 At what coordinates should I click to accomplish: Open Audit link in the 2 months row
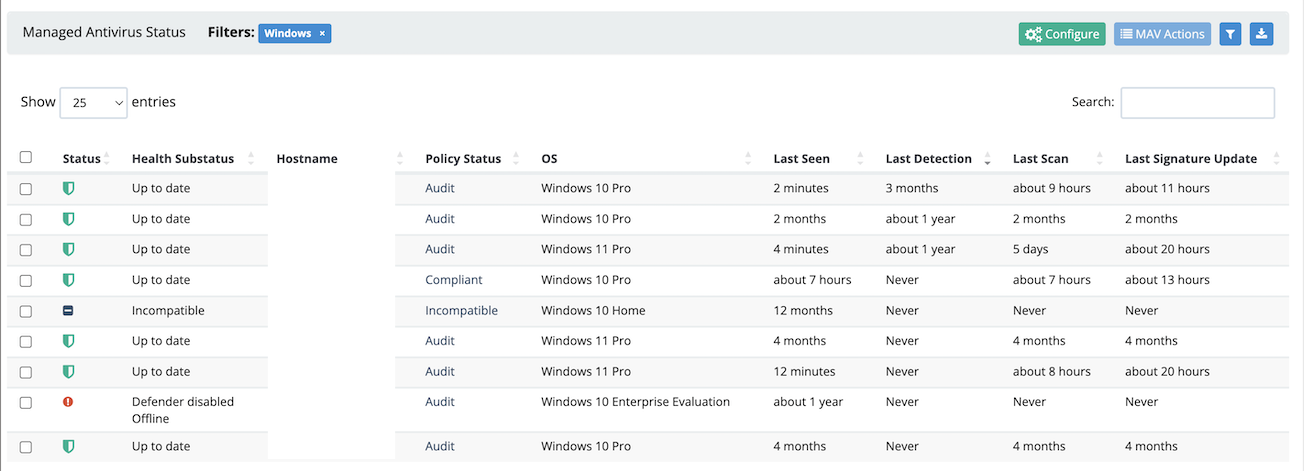tap(440, 219)
